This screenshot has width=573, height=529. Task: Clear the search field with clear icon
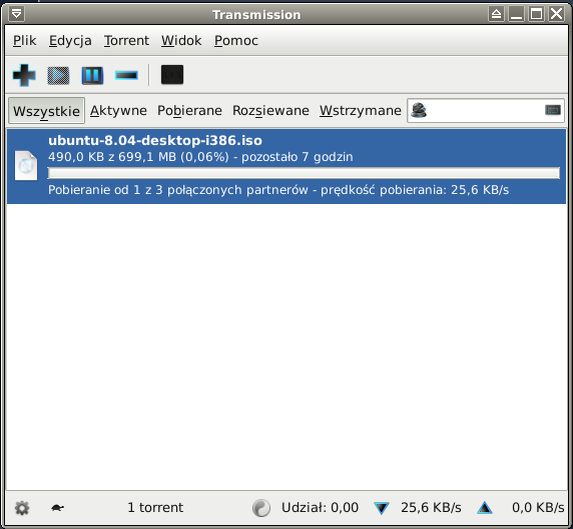pos(553,110)
